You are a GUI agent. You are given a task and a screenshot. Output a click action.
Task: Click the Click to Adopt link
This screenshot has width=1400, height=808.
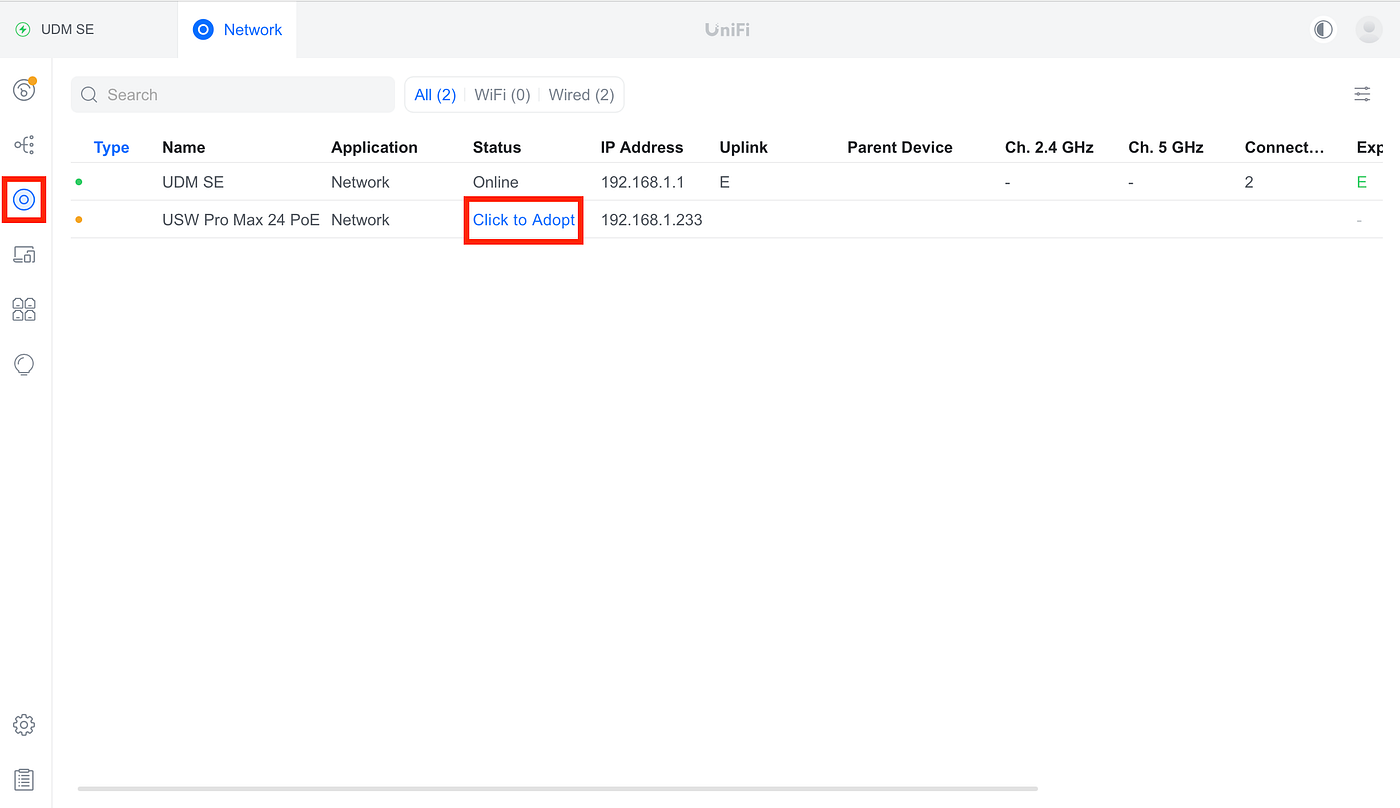pos(524,220)
